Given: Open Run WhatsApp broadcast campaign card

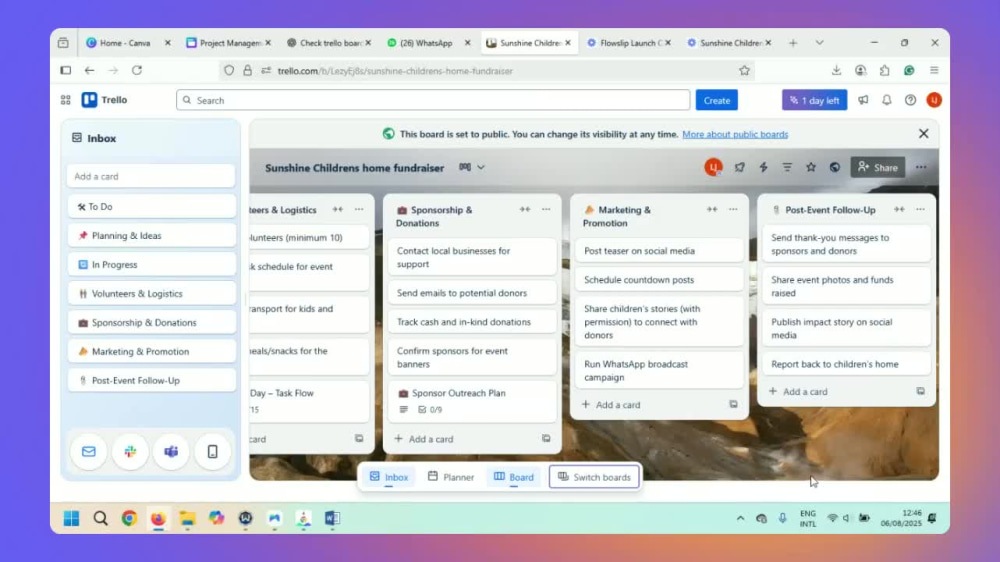Looking at the screenshot, I should (x=659, y=371).
